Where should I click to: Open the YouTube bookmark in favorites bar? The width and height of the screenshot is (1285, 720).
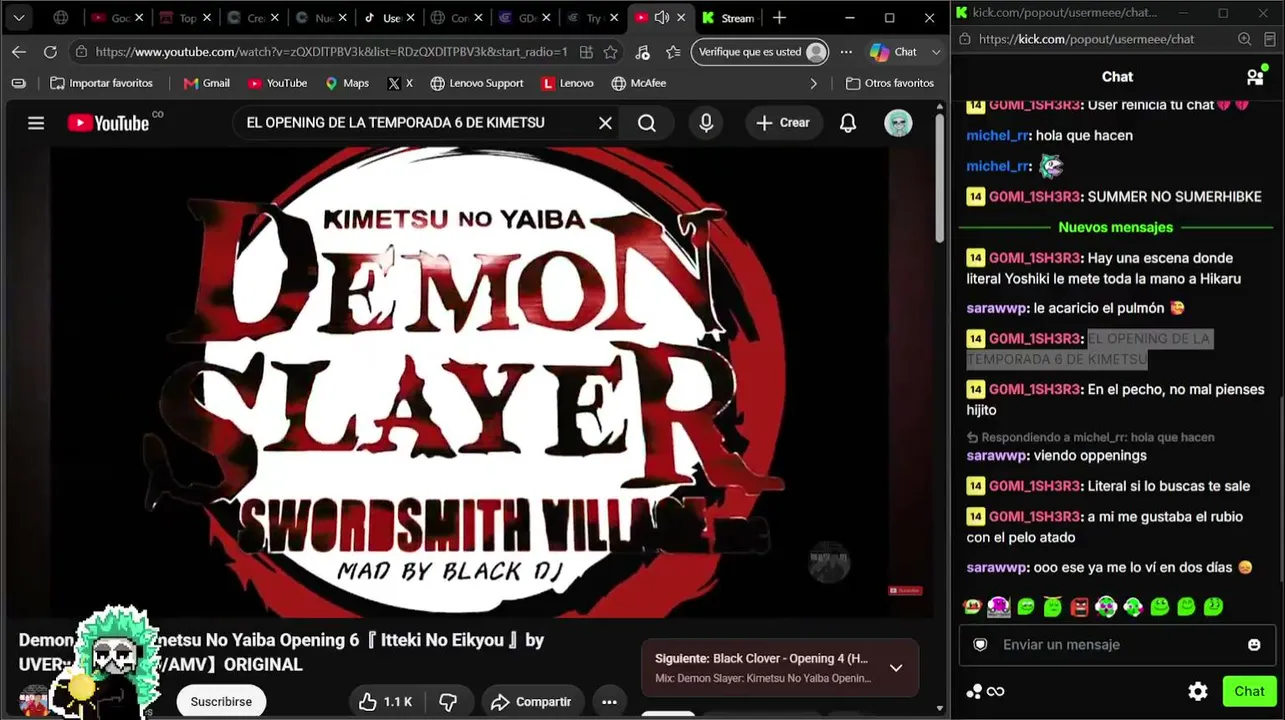(277, 83)
